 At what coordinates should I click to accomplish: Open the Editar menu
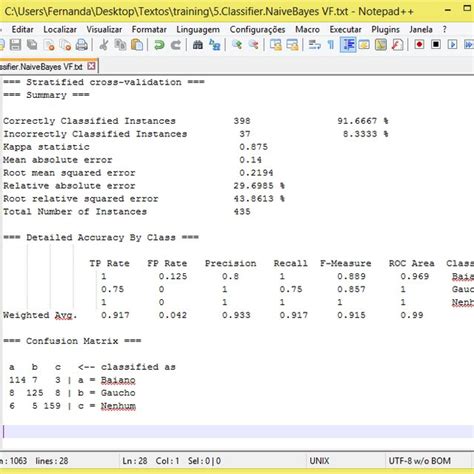tap(22, 30)
